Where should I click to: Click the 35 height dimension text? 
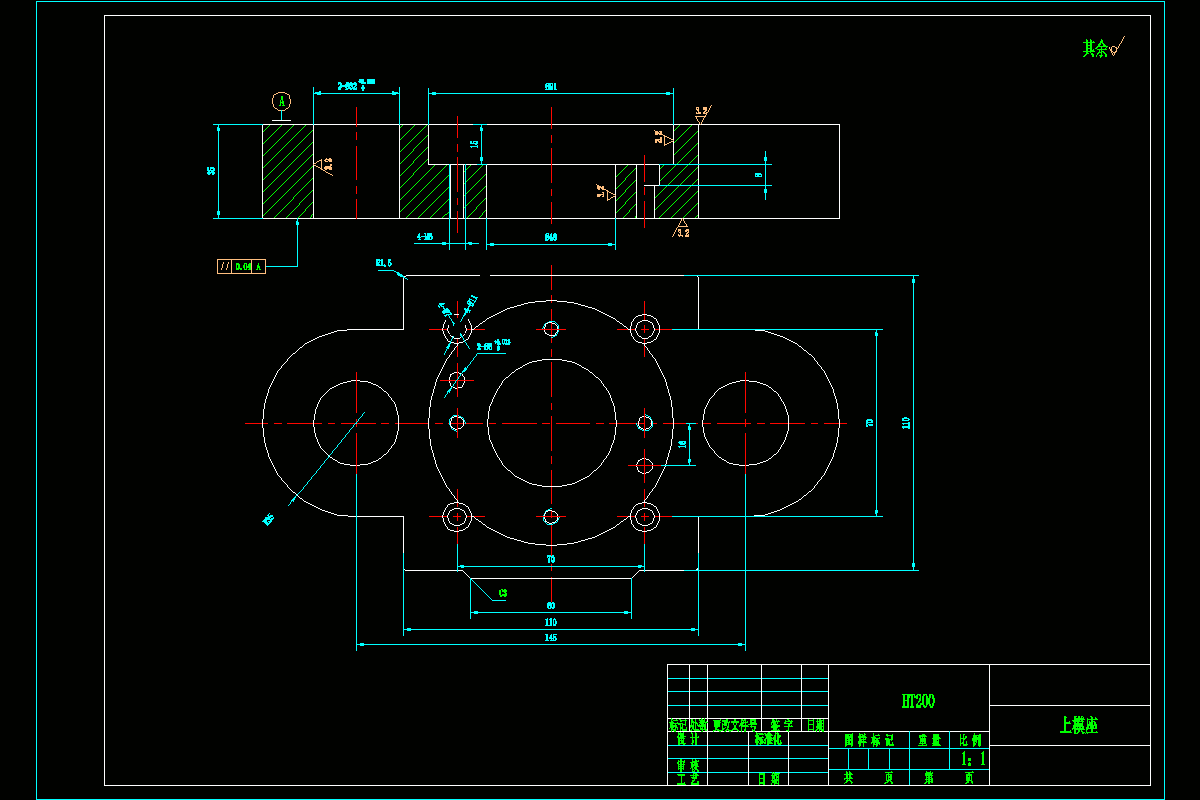pyautogui.click(x=210, y=171)
